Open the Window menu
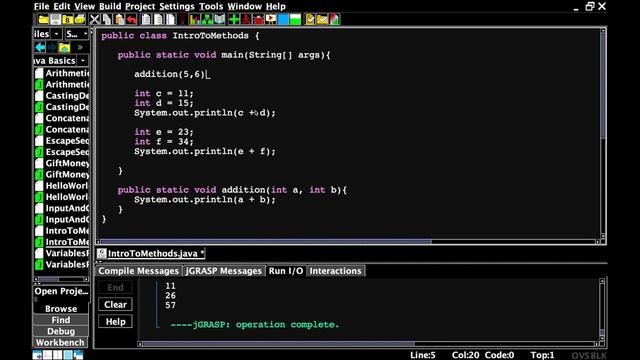640x360 pixels. (x=244, y=6)
